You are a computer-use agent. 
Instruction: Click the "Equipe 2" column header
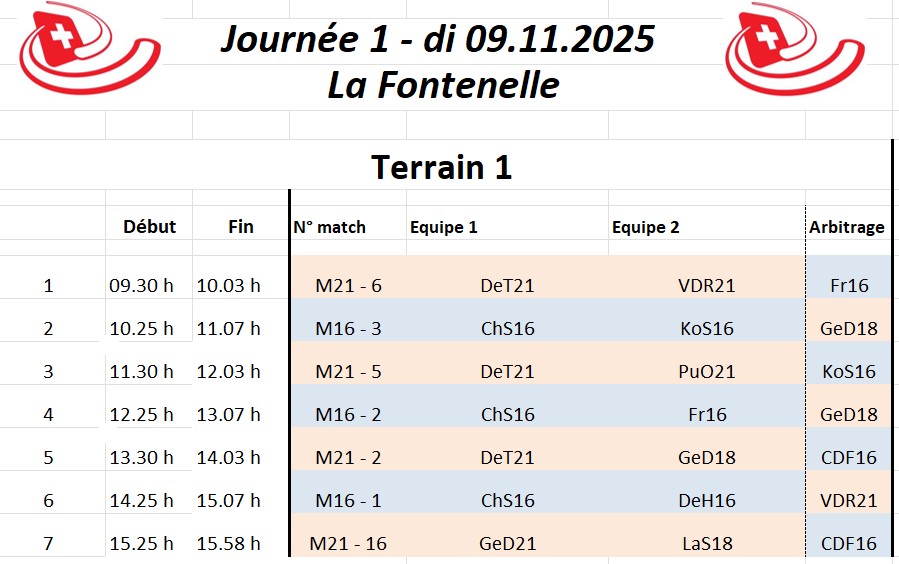(x=645, y=227)
